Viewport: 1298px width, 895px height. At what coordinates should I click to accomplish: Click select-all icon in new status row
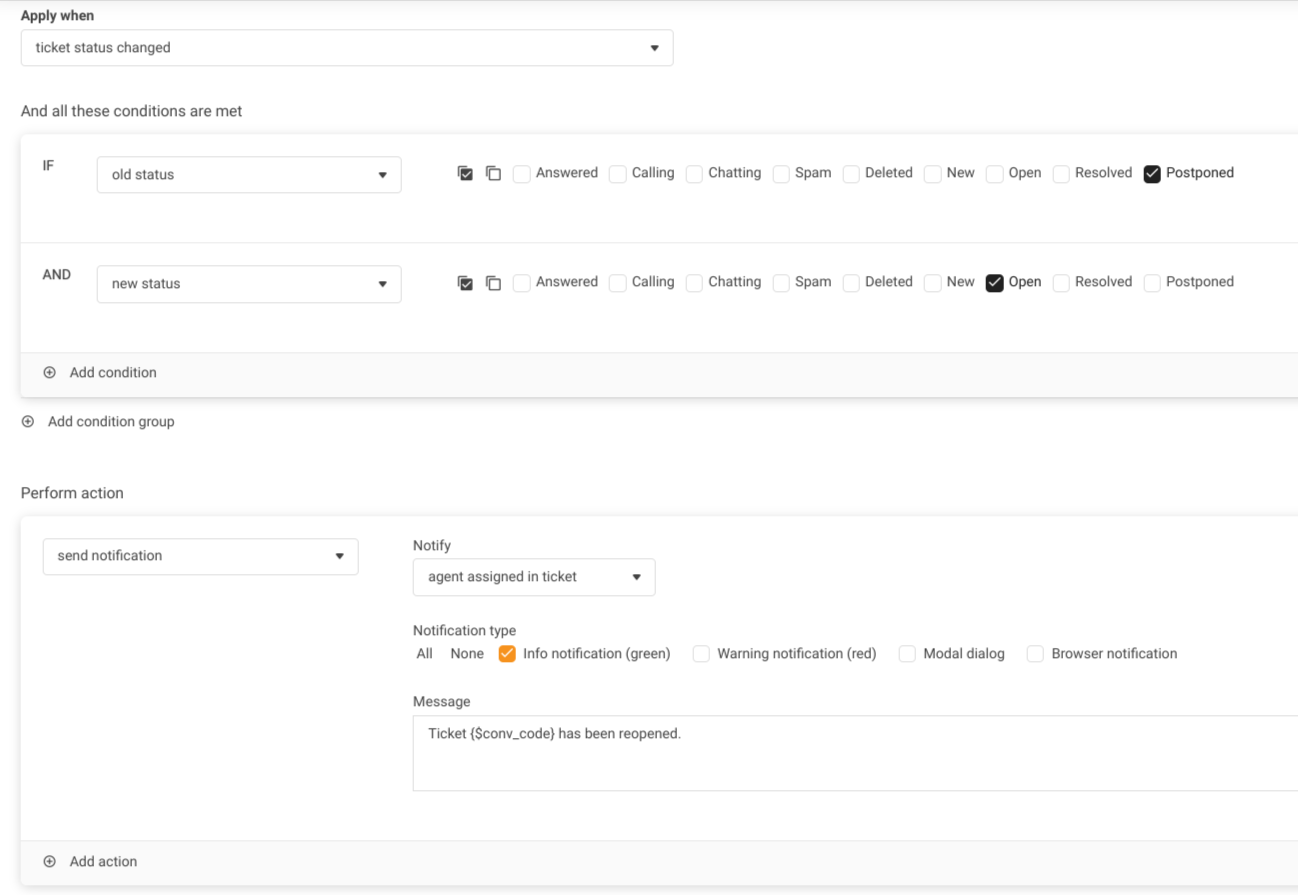tap(465, 283)
